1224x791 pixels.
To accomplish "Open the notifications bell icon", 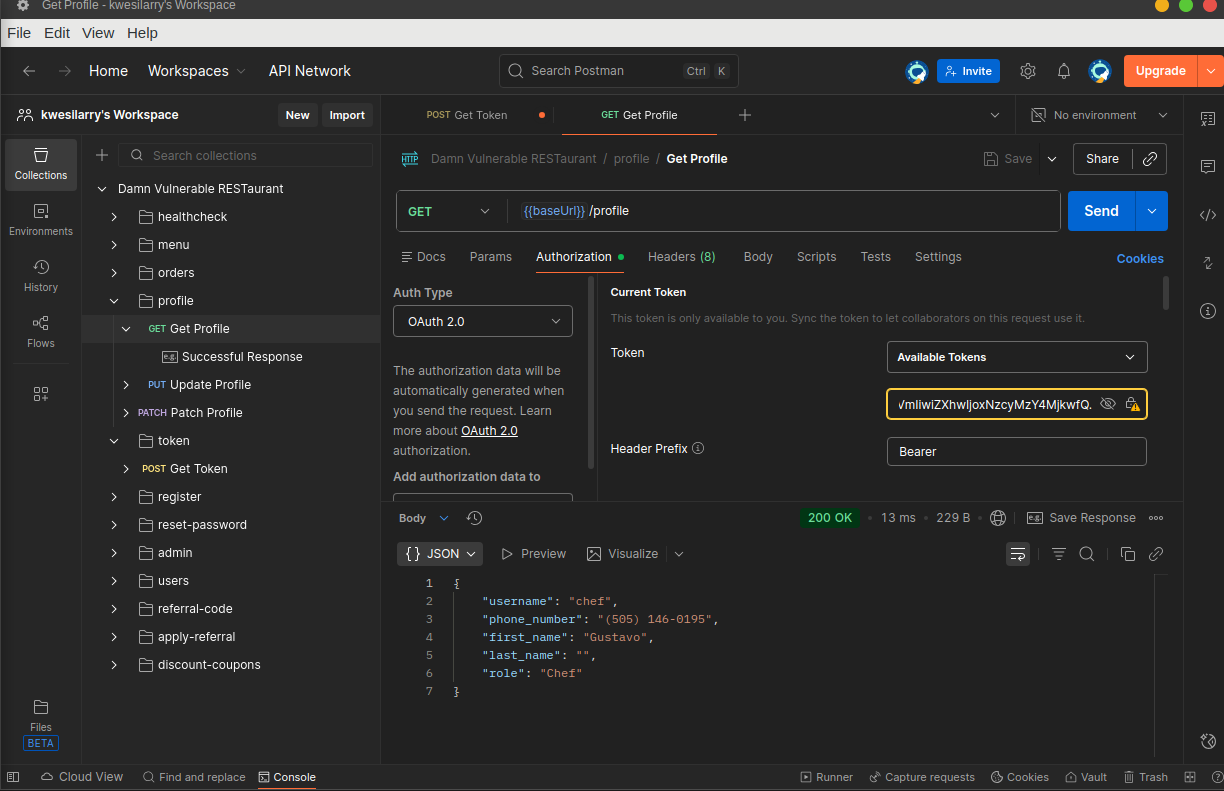I will [1064, 71].
